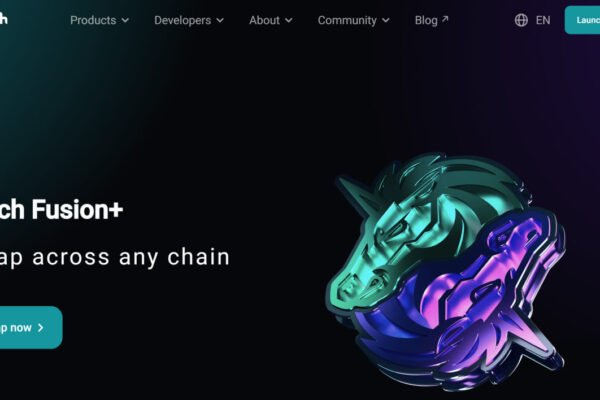
Task: Open the About menu
Action: click(x=271, y=20)
